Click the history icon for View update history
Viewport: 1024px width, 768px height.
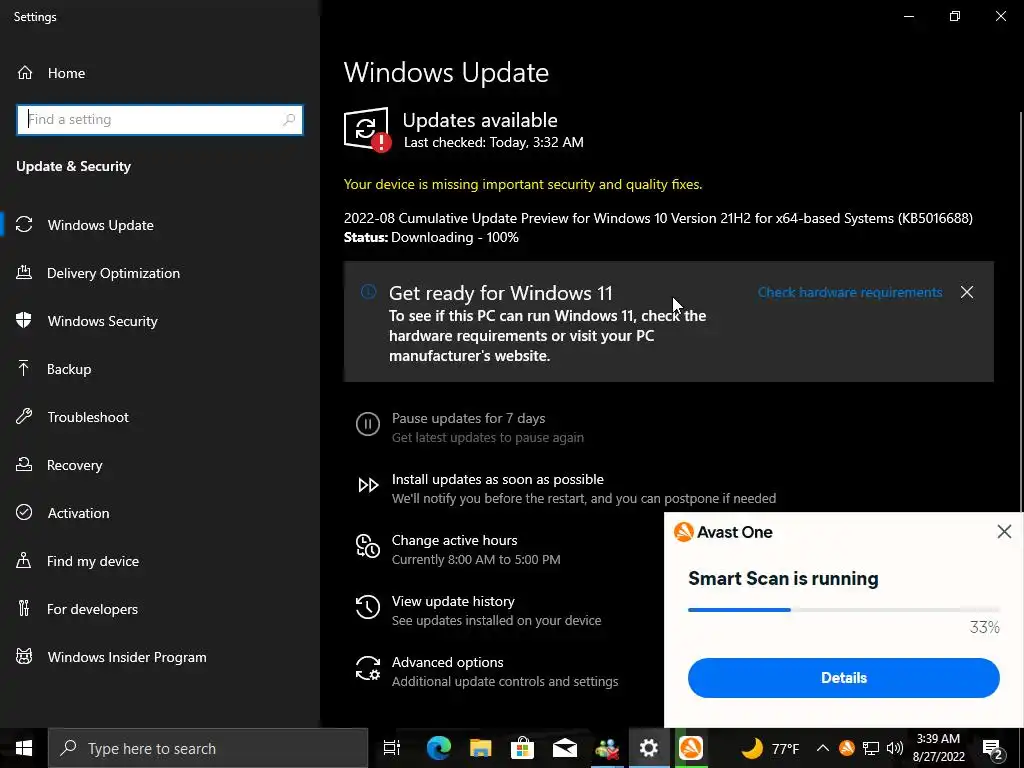tap(368, 607)
